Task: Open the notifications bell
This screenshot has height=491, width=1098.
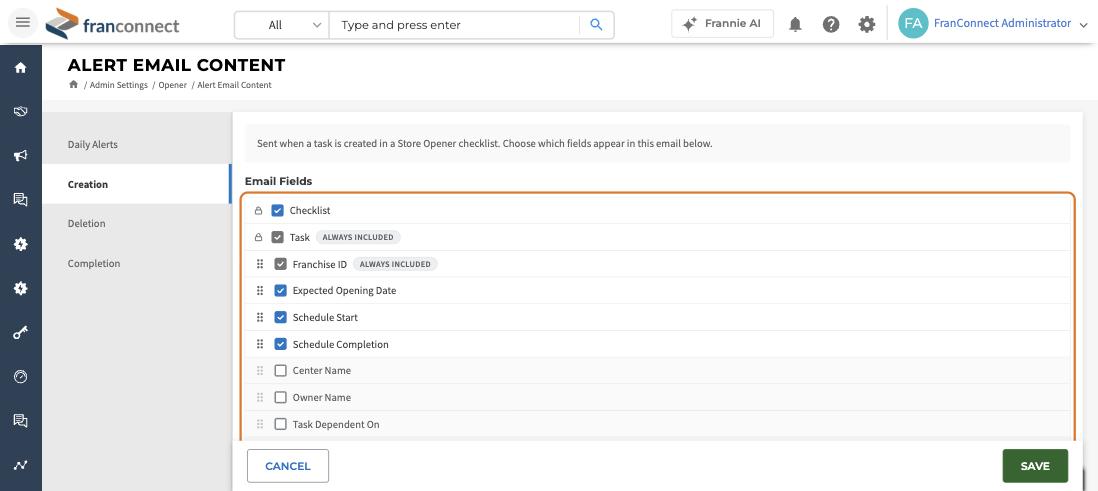Action: [x=795, y=25]
